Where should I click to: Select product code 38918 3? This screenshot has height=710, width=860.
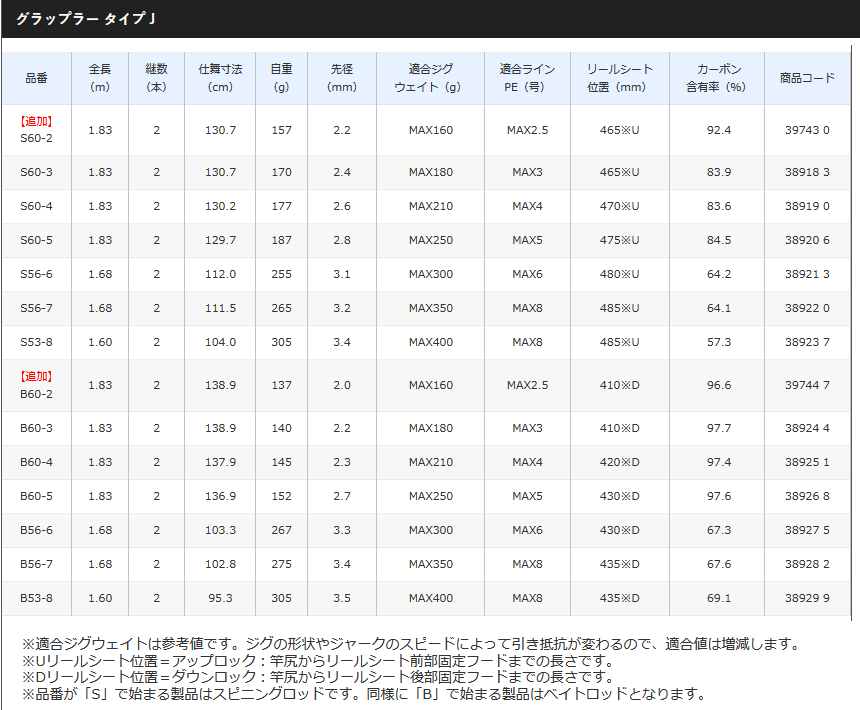(x=806, y=172)
